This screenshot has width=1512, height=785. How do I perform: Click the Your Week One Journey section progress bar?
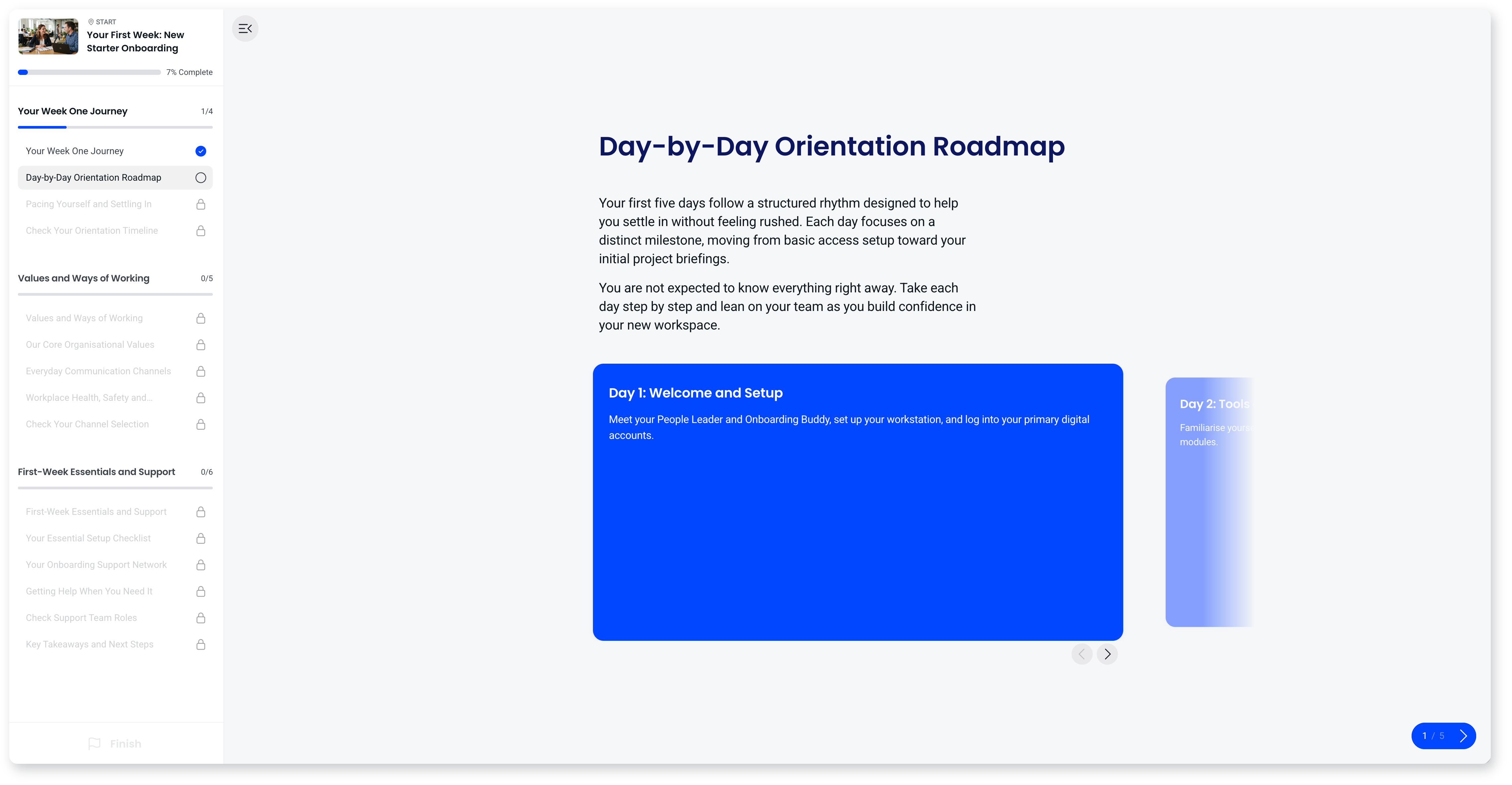pyautogui.click(x=115, y=127)
